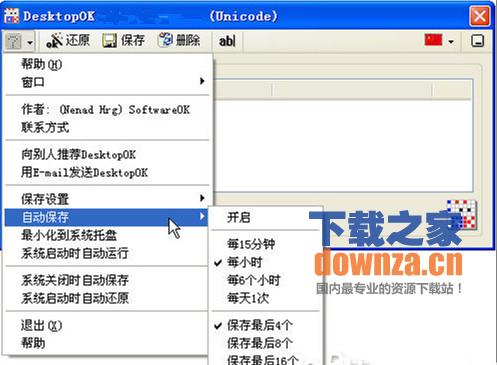Click the bottom 帮助 menu entry
This screenshot has height=365, width=497.
tap(106, 343)
